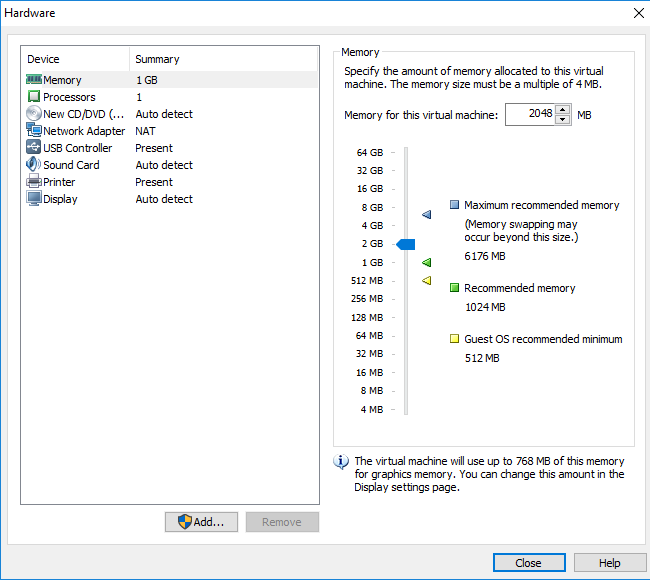Screen dimensions: 650x580
Task: Click the 32 GB slider scale label
Action: coord(370,171)
